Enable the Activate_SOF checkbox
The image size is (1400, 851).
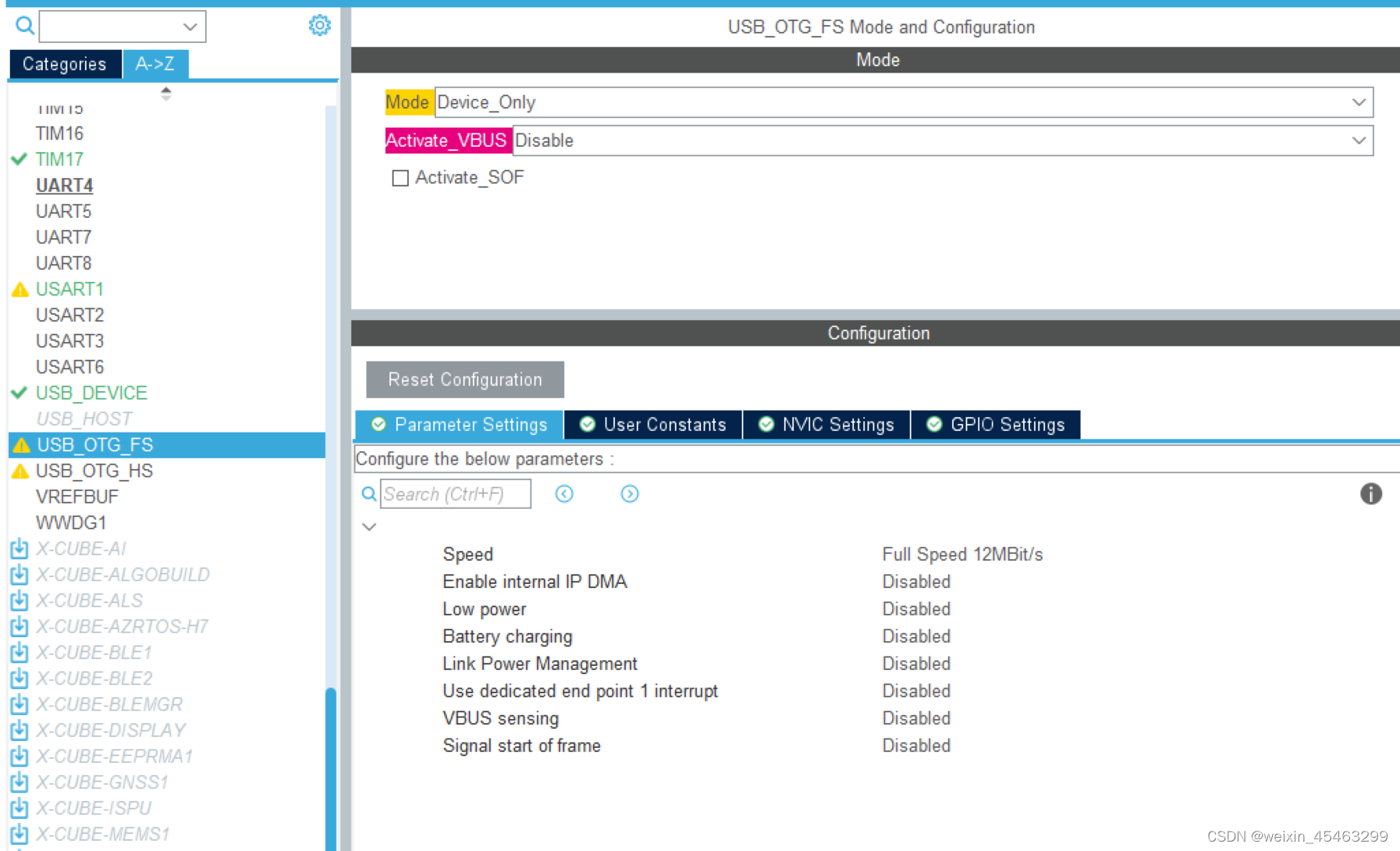tap(400, 177)
